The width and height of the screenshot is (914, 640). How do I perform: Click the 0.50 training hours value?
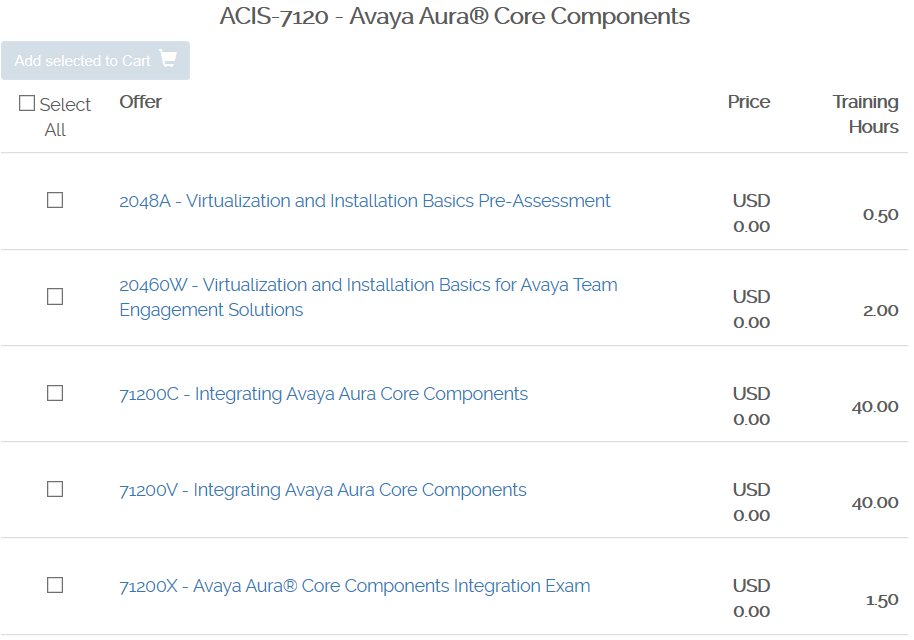click(880, 215)
